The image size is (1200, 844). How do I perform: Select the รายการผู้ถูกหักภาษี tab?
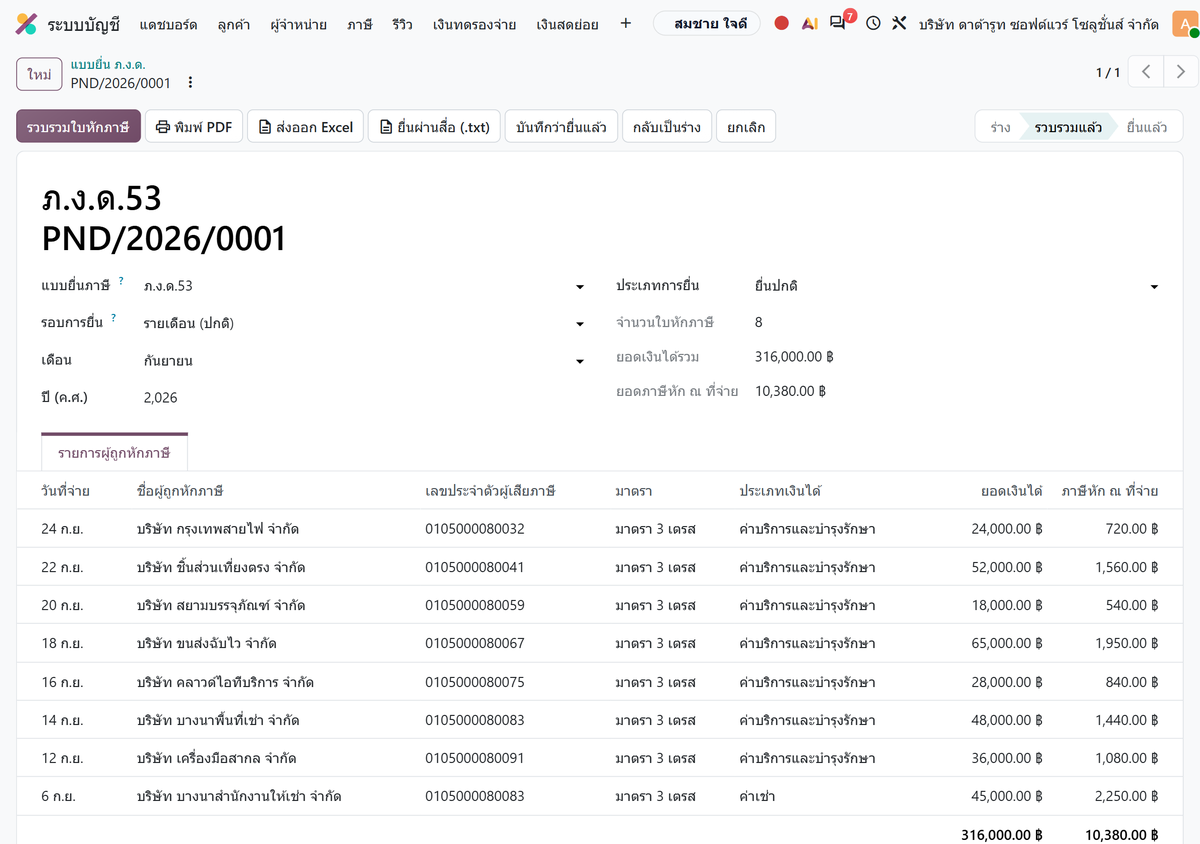click(x=114, y=453)
